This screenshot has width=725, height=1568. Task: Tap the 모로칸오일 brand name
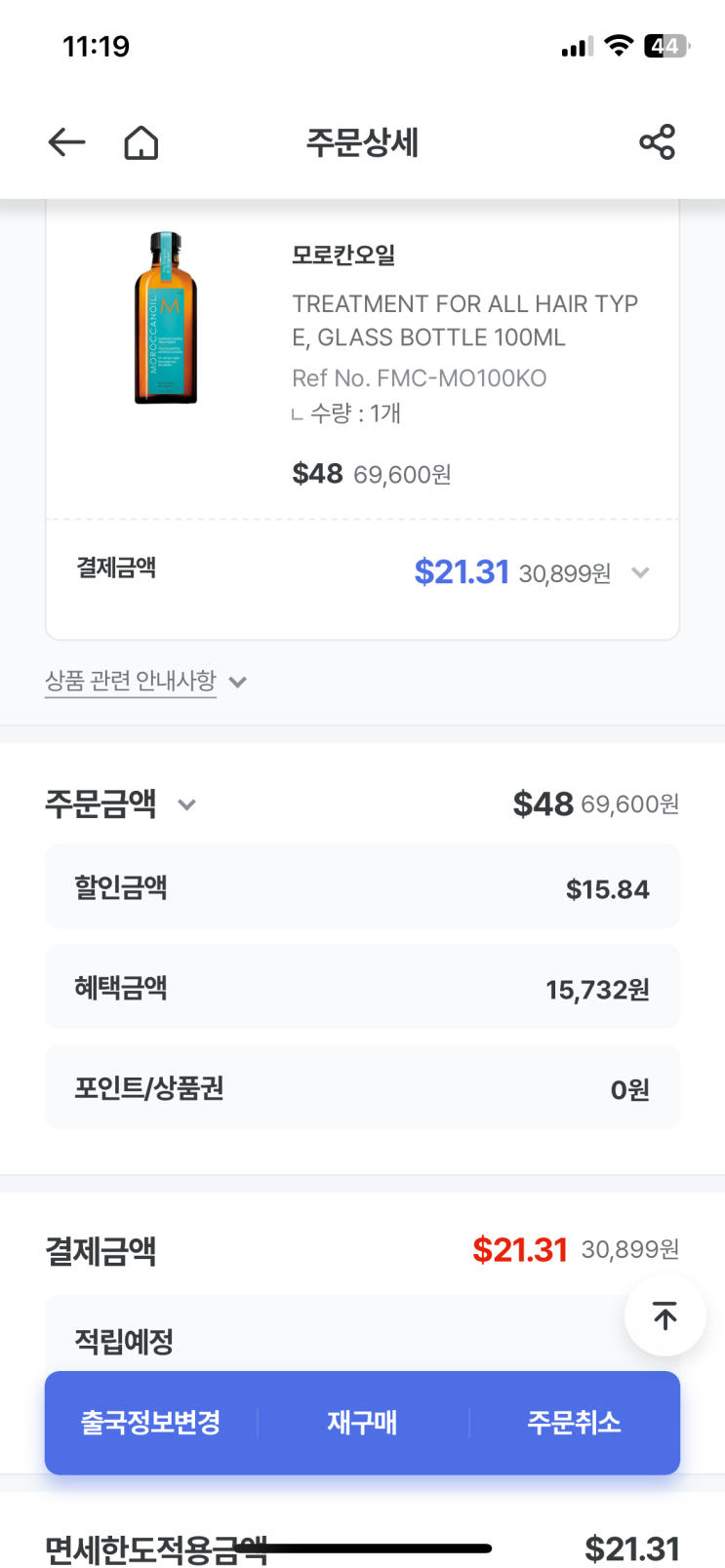[x=343, y=255]
